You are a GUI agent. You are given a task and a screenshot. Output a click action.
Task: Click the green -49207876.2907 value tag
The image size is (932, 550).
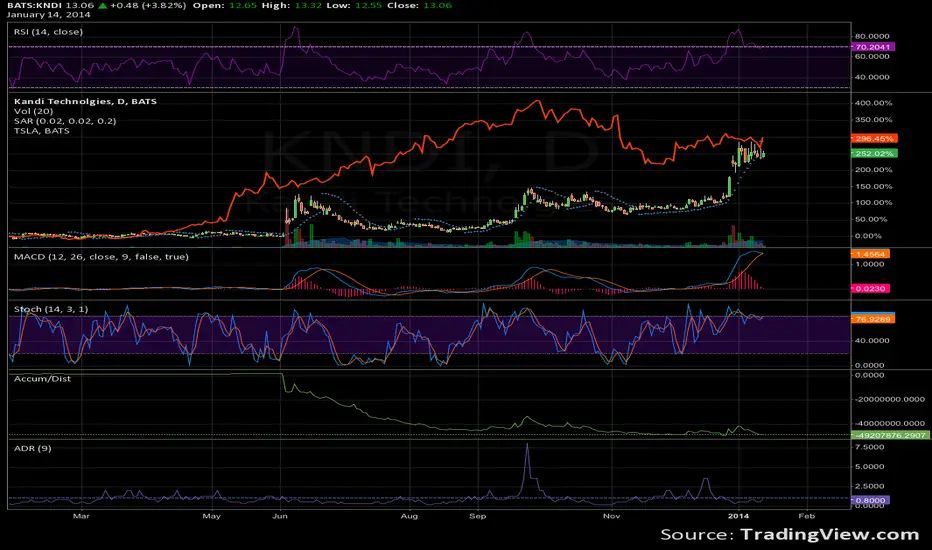click(x=890, y=435)
